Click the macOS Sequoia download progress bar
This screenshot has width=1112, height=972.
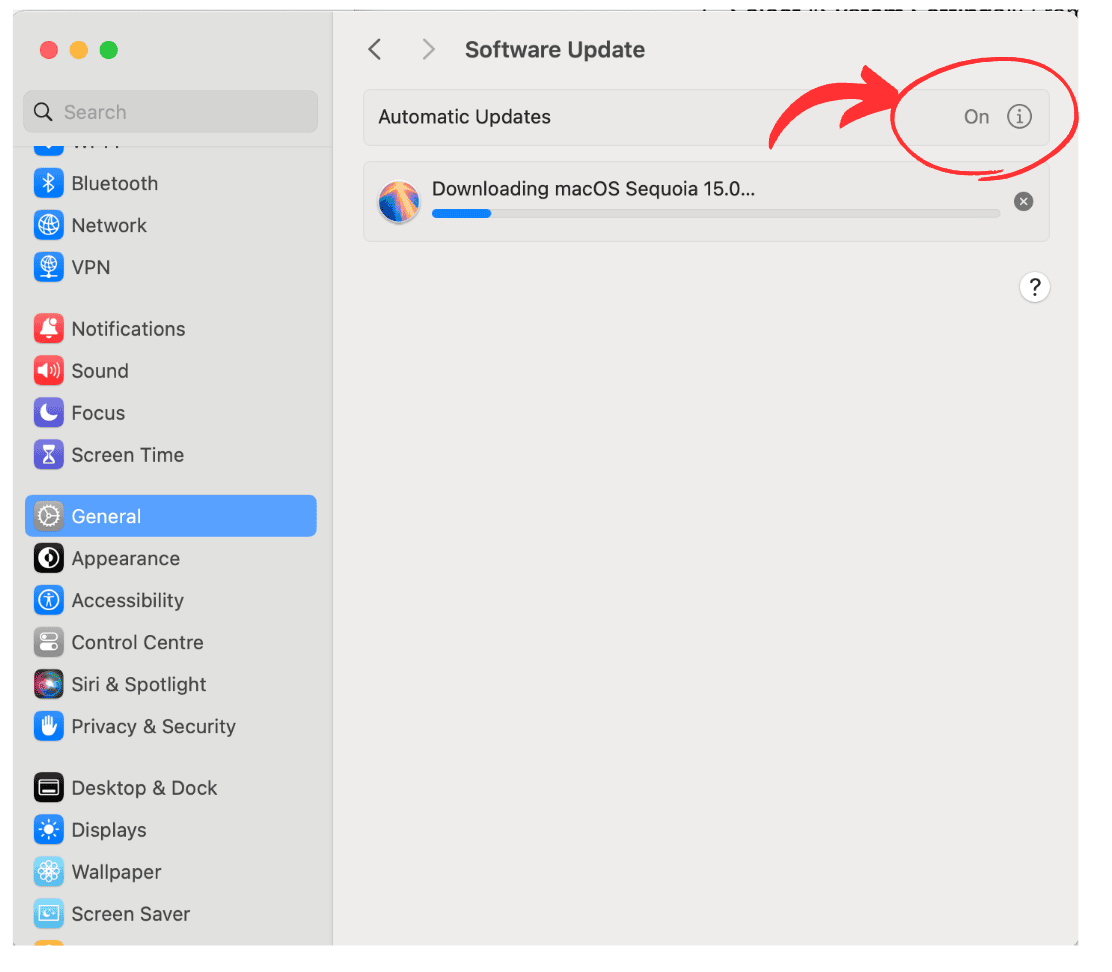pos(715,213)
